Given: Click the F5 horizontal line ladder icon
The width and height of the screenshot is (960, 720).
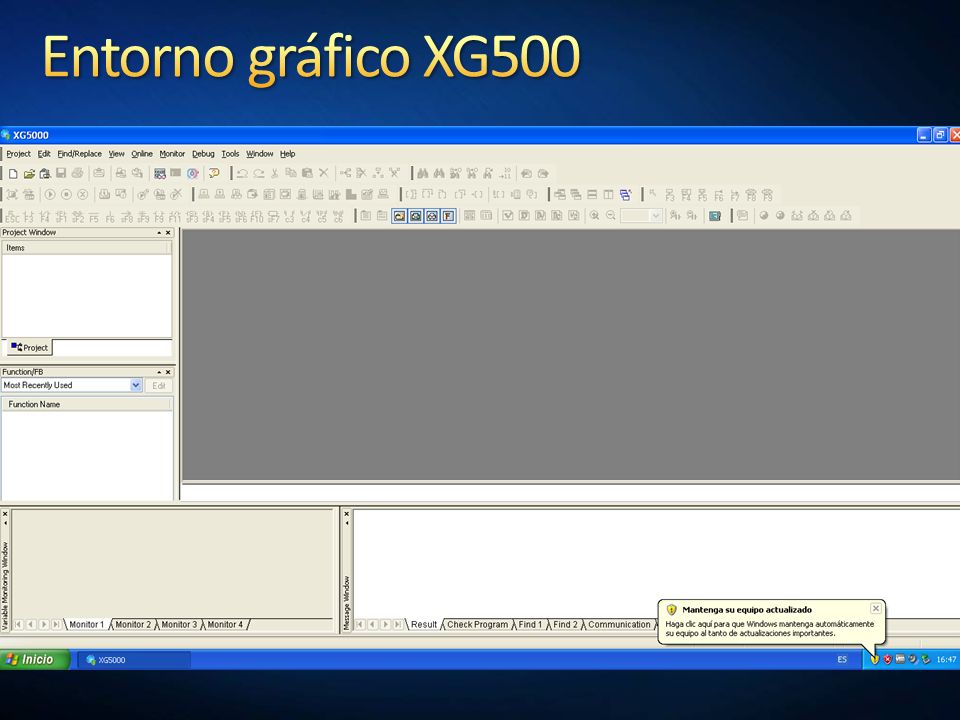Looking at the screenshot, I should click(x=94, y=216).
